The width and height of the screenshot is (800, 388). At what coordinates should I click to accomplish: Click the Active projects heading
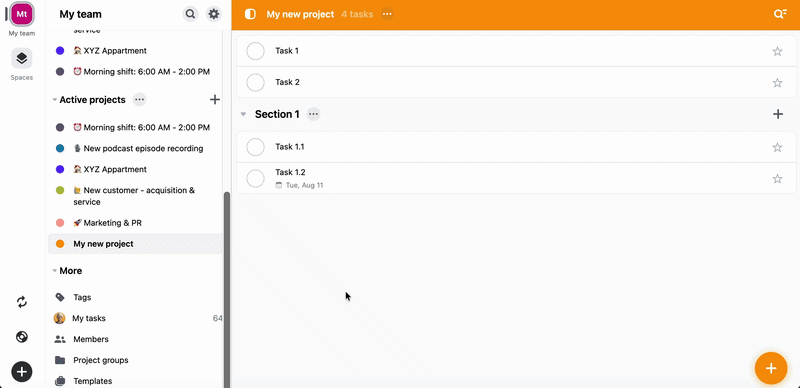(92, 100)
